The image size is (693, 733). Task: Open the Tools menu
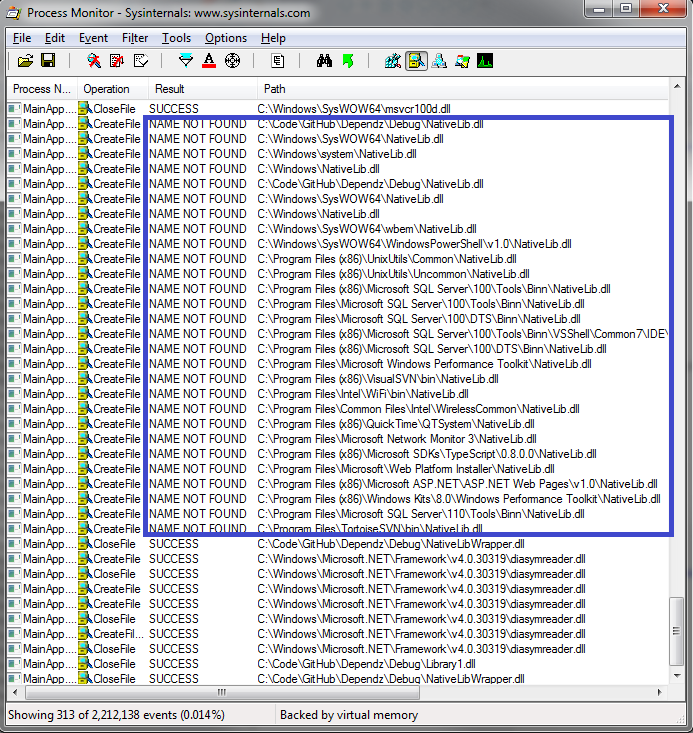pyautogui.click(x=176, y=38)
